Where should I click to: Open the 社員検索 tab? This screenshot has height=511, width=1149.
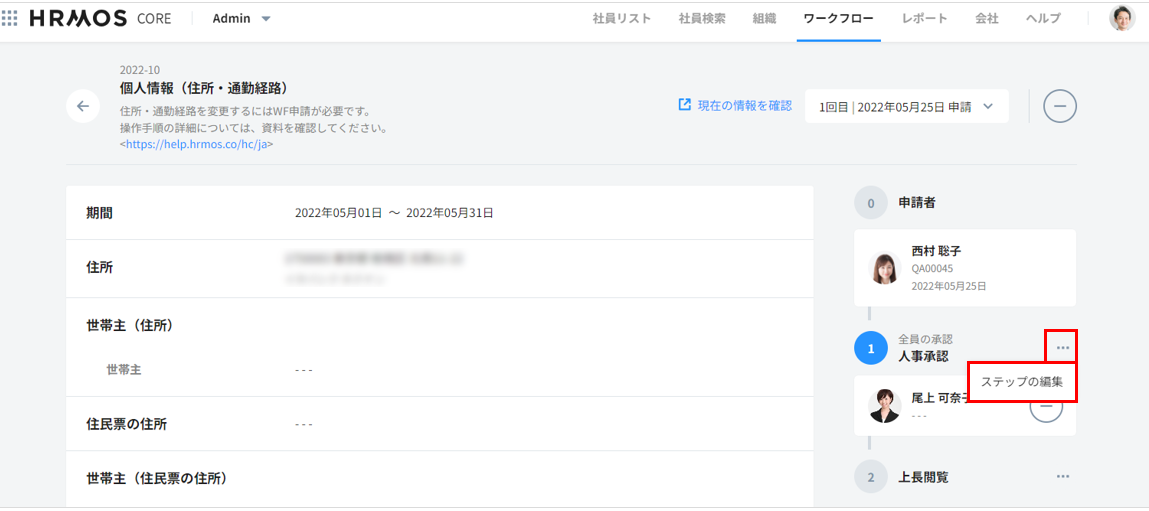click(x=702, y=18)
